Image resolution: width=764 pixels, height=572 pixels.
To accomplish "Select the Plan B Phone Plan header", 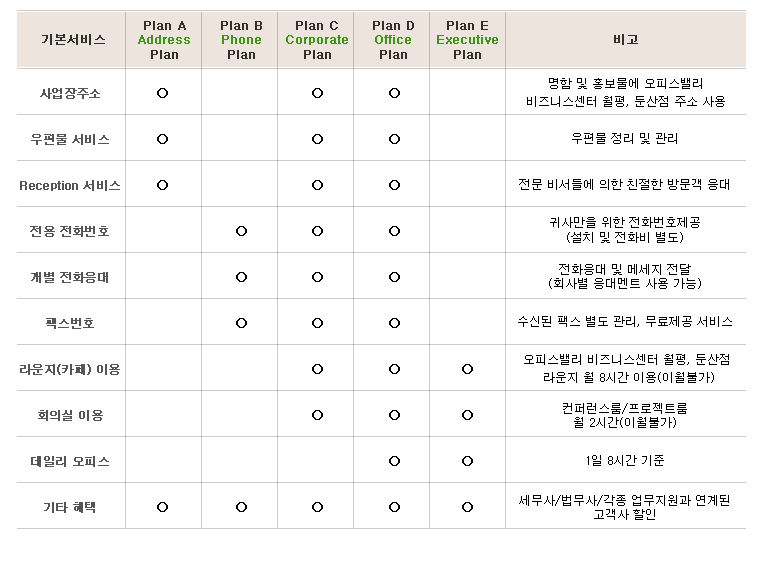I will pos(241,40).
